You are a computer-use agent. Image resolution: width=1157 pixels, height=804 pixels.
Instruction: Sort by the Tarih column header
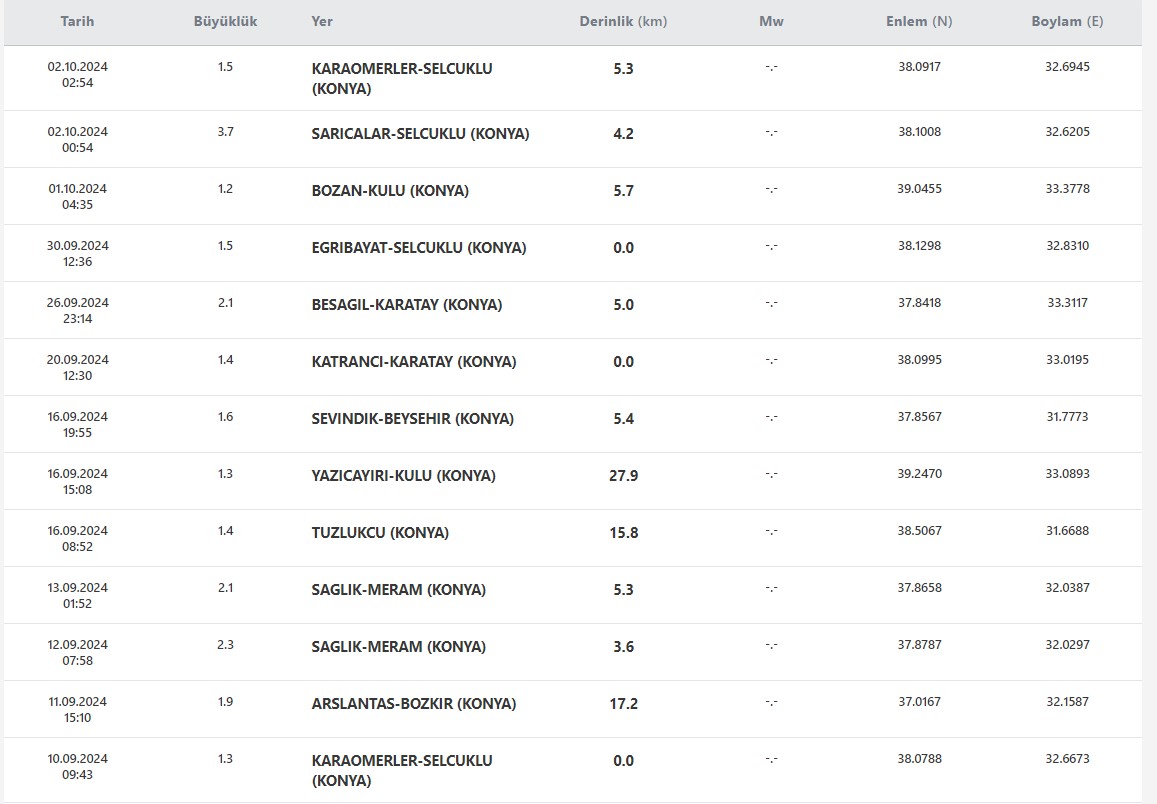click(x=77, y=21)
